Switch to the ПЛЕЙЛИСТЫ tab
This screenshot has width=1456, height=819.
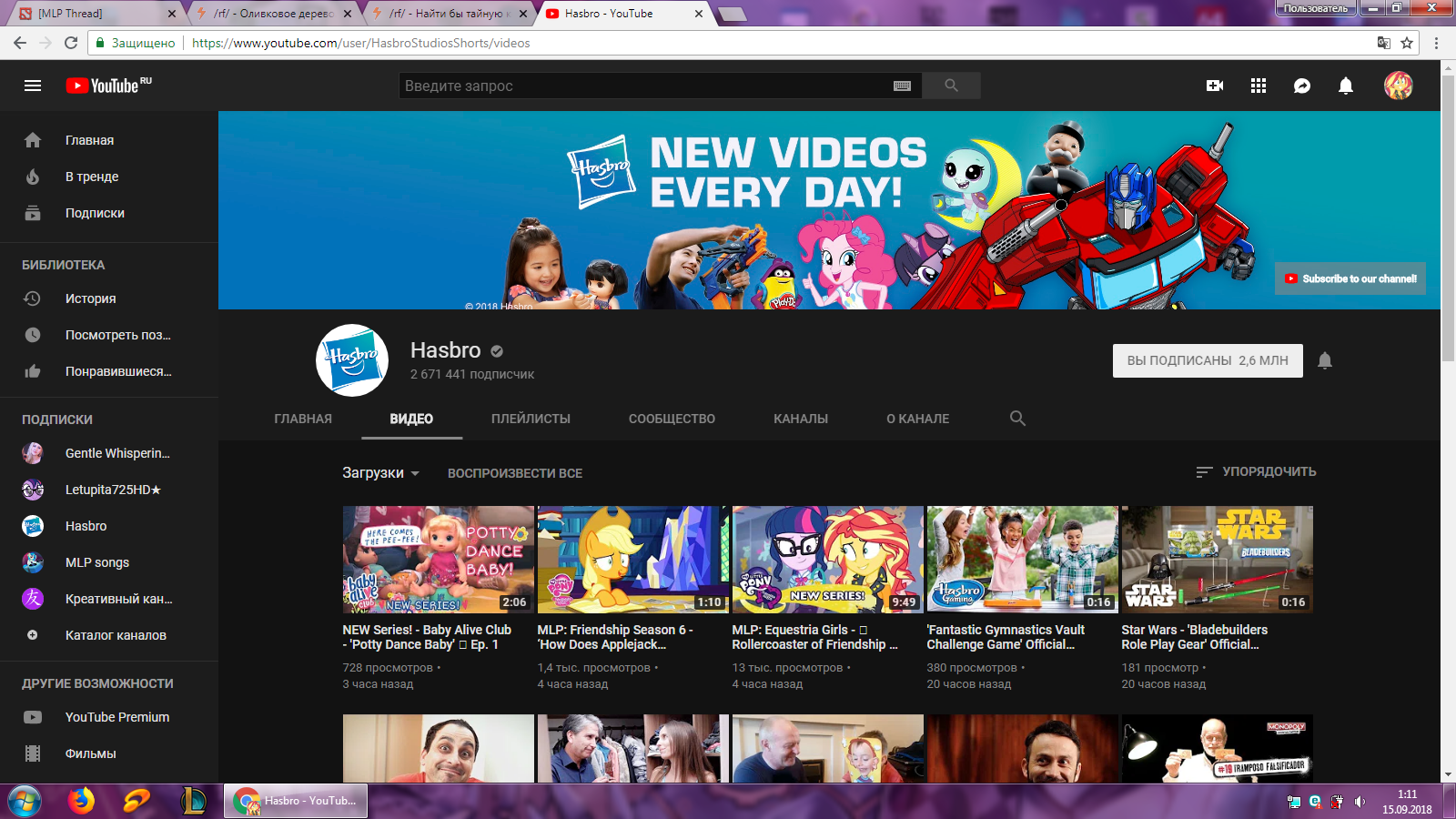[531, 419]
